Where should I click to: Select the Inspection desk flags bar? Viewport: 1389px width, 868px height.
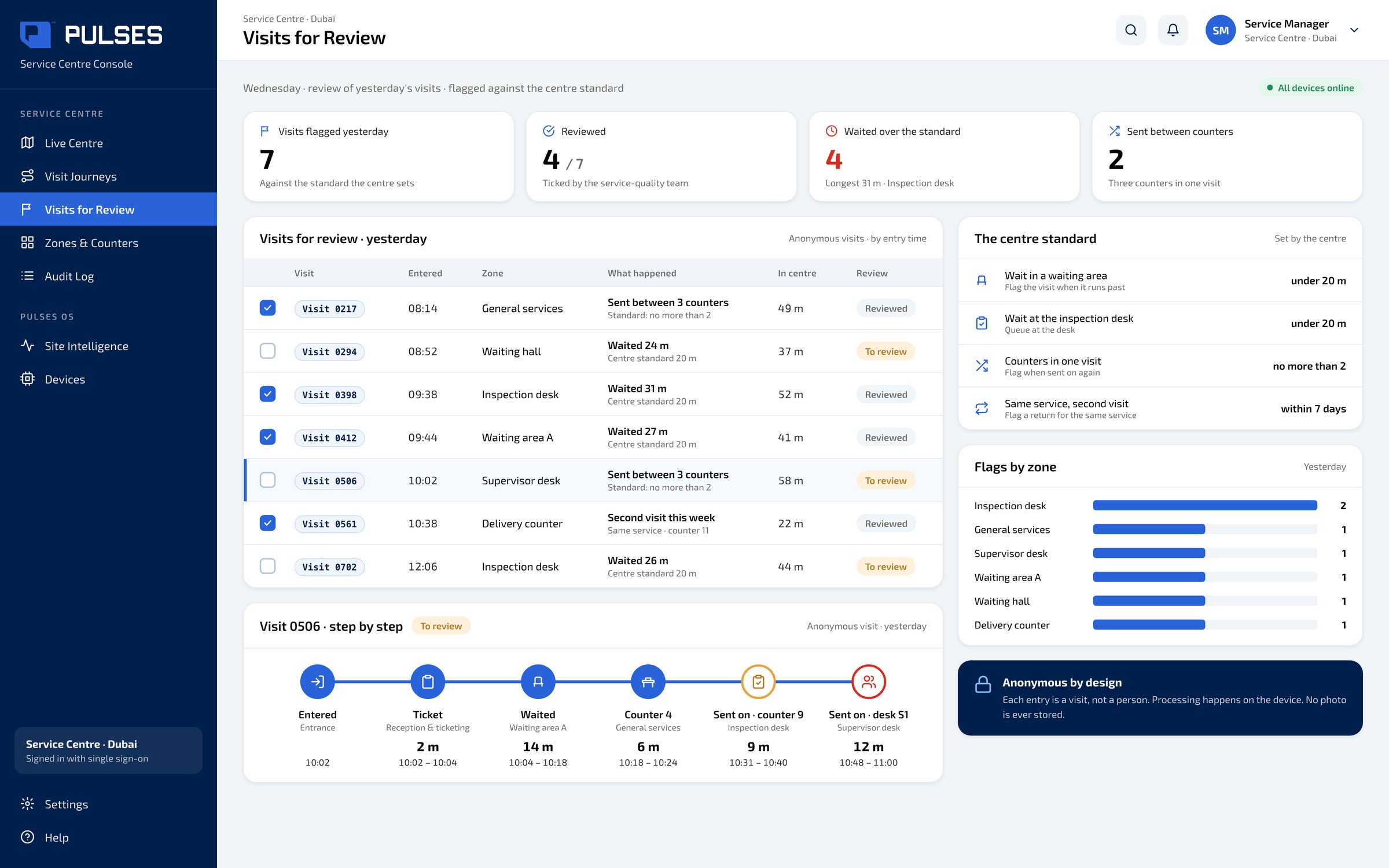(1205, 505)
